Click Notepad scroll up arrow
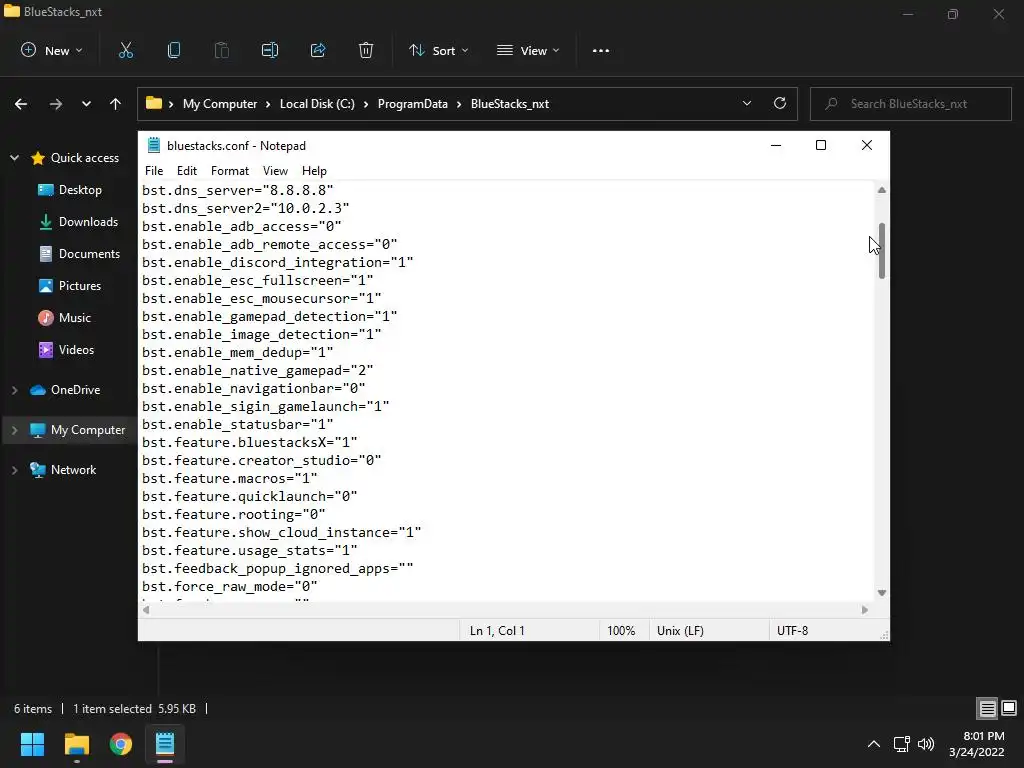Image resolution: width=1024 pixels, height=768 pixels. click(x=882, y=190)
